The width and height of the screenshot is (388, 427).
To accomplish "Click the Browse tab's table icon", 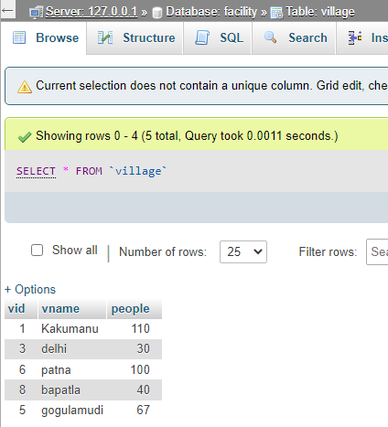I will [x=19, y=38].
